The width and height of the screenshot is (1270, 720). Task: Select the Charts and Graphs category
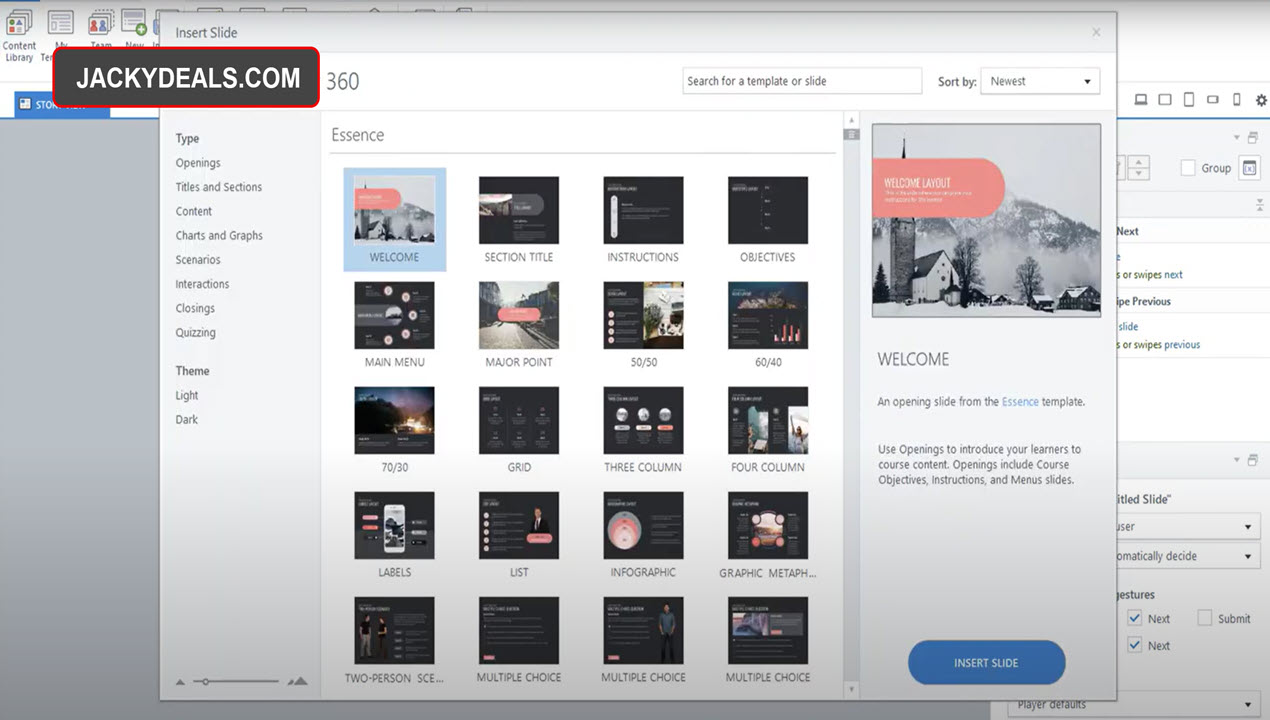[219, 236]
